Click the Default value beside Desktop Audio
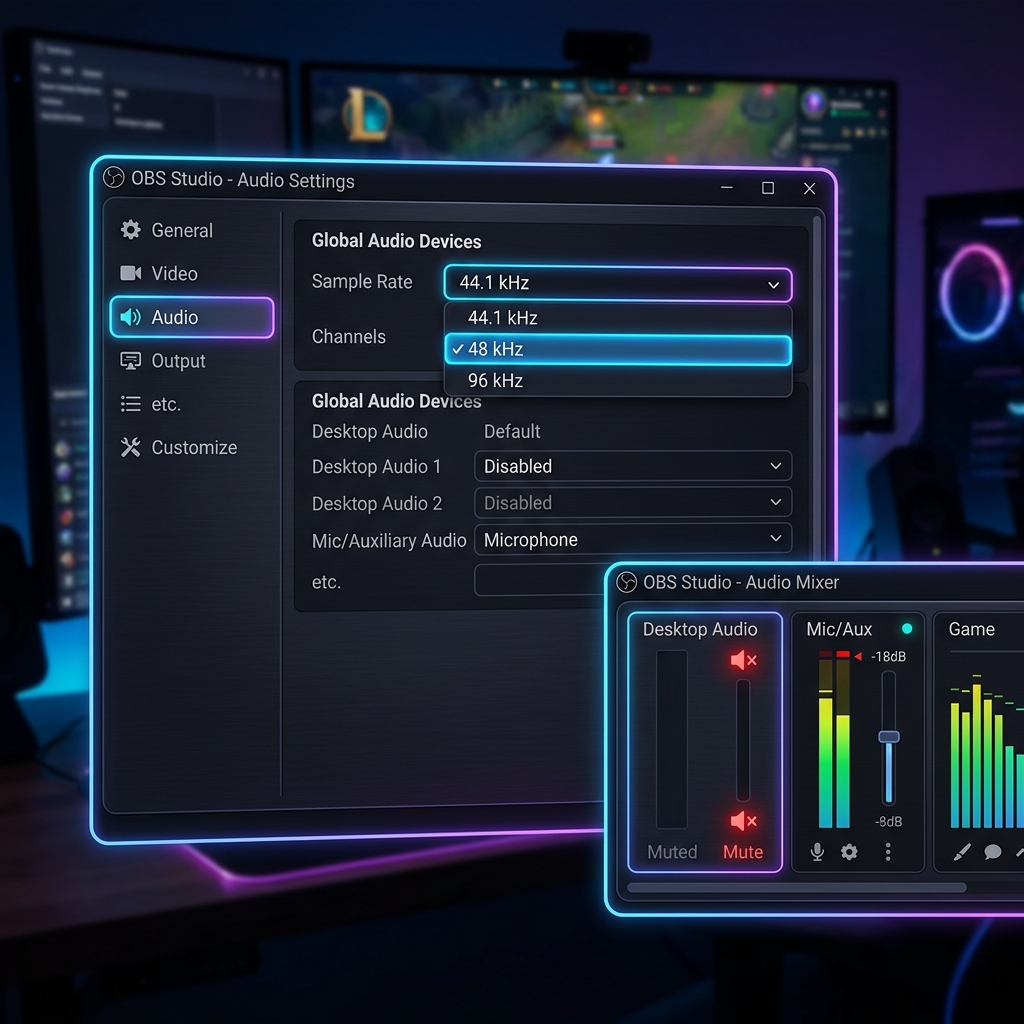Image resolution: width=1024 pixels, height=1024 pixels. tap(512, 431)
